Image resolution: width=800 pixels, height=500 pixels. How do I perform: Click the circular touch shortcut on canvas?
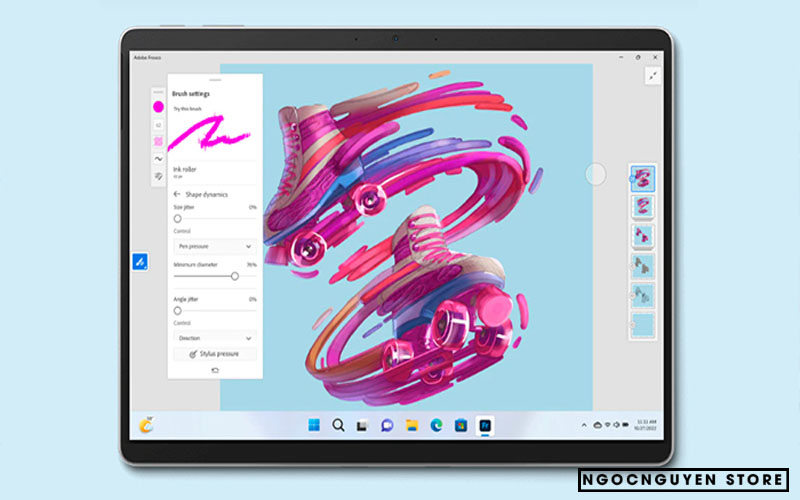click(596, 174)
